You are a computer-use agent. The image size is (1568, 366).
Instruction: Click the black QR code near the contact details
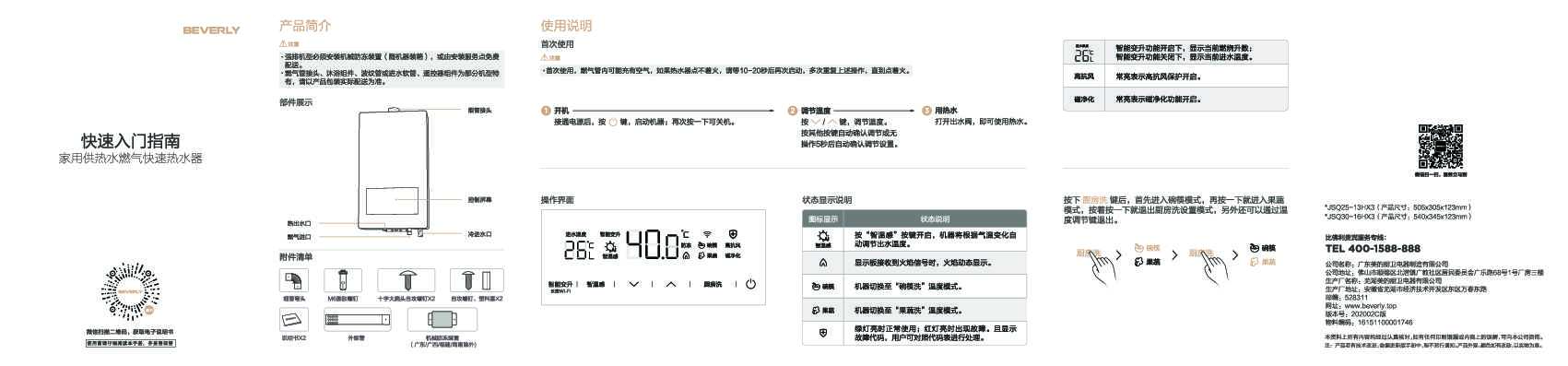pyautogui.click(x=1440, y=146)
